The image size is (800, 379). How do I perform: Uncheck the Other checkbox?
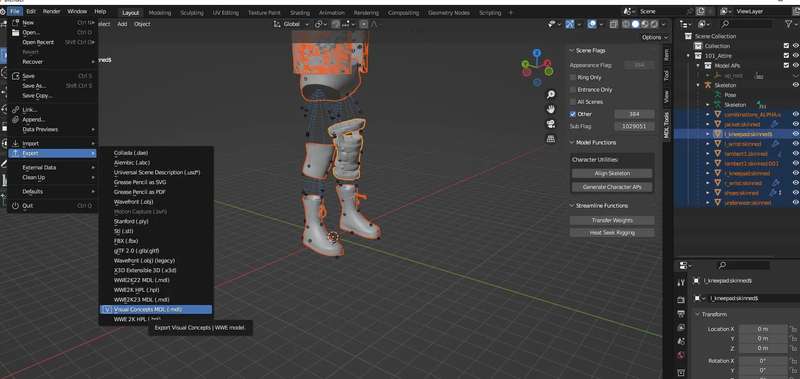(x=573, y=114)
